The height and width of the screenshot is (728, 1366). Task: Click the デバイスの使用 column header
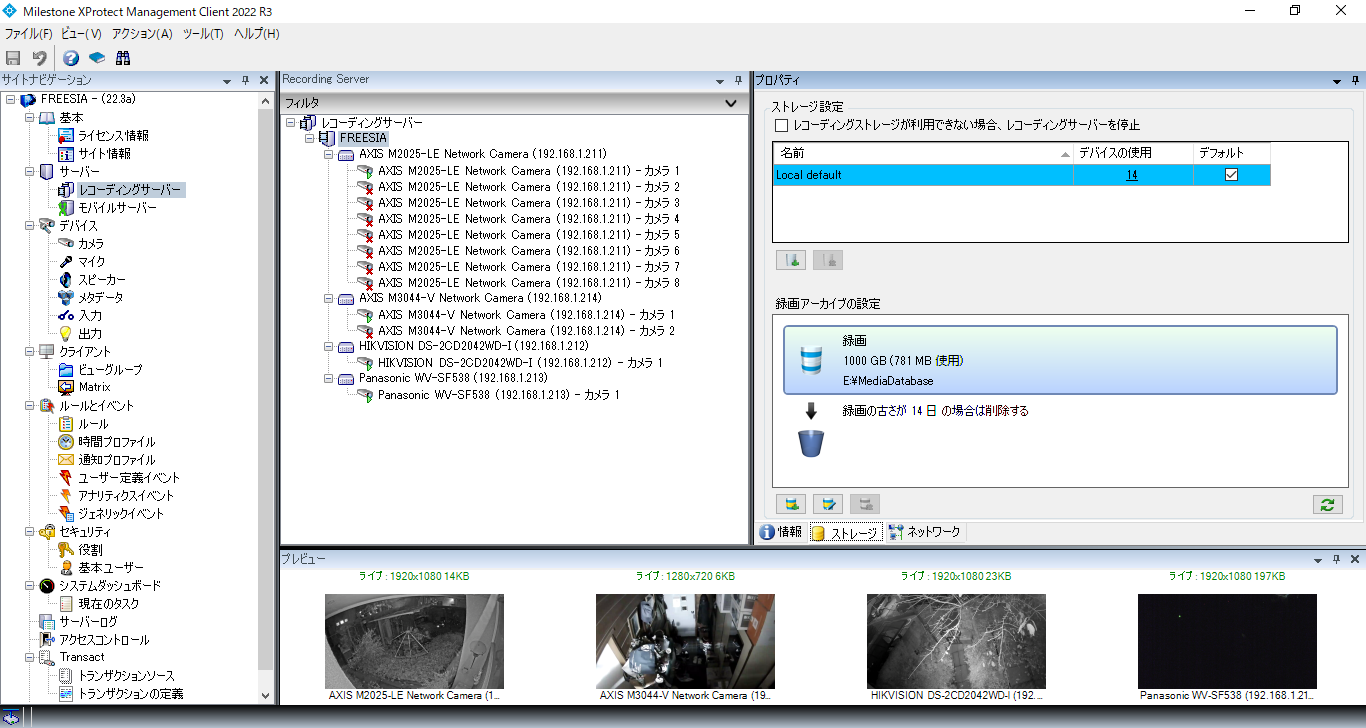coord(1133,153)
